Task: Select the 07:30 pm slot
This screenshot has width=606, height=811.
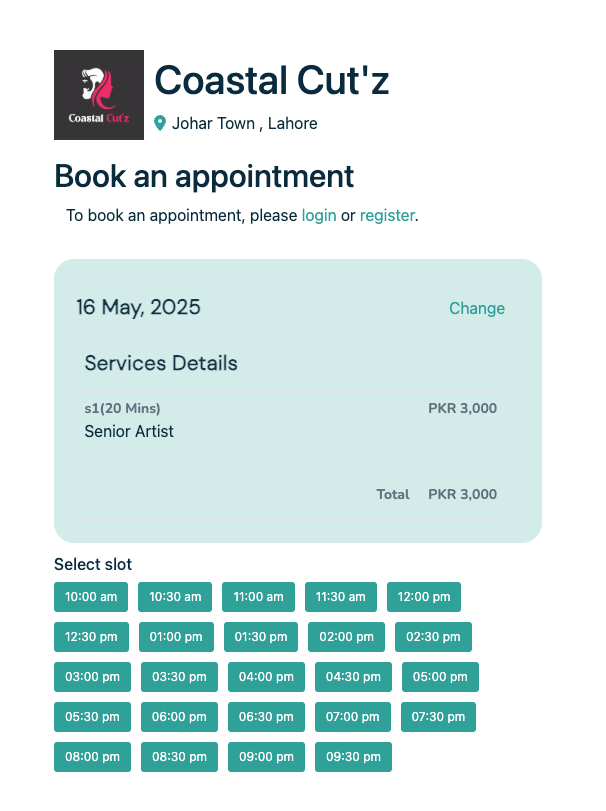Action: pos(438,717)
